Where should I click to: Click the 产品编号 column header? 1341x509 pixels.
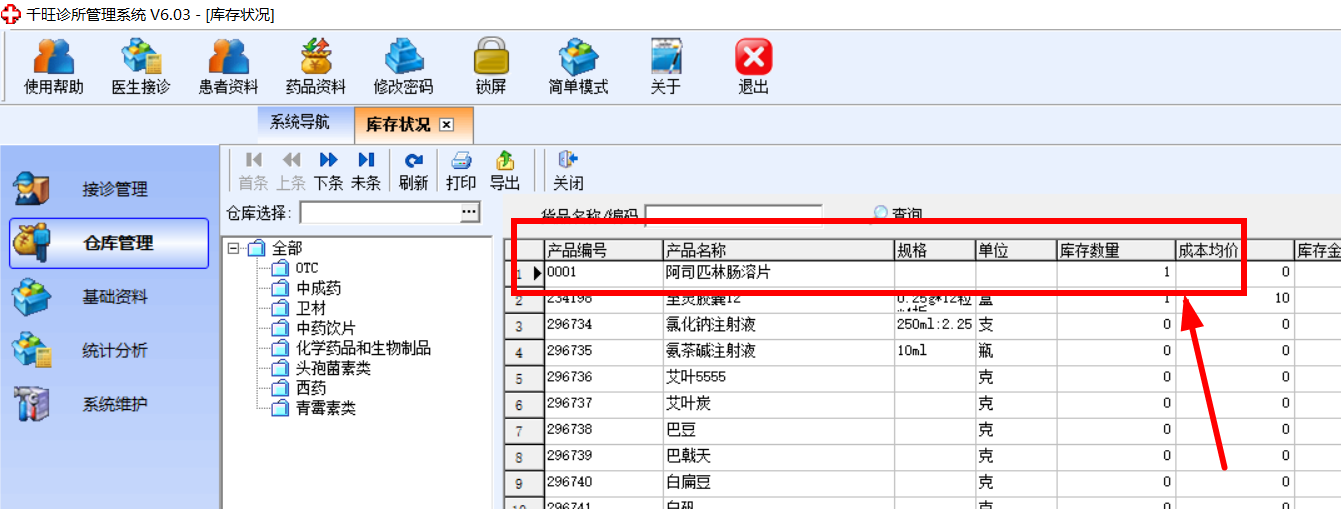(x=603, y=250)
